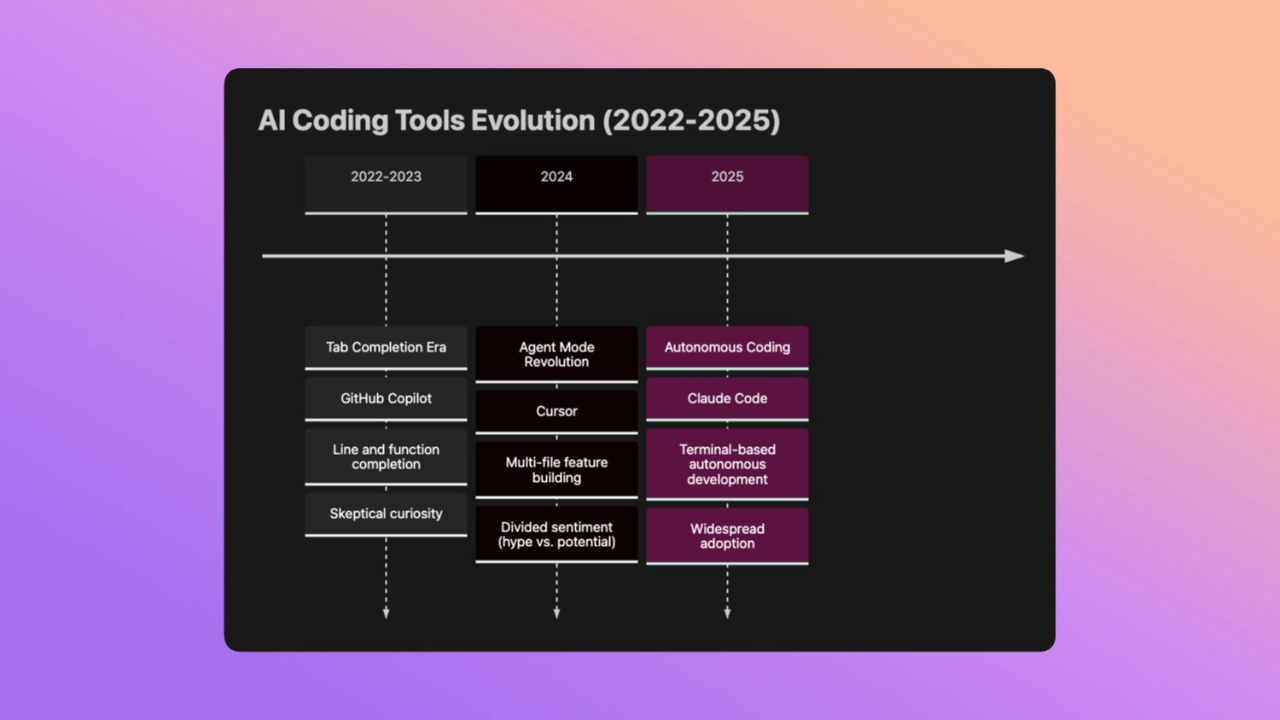Click the Claude Code card

[x=727, y=398]
